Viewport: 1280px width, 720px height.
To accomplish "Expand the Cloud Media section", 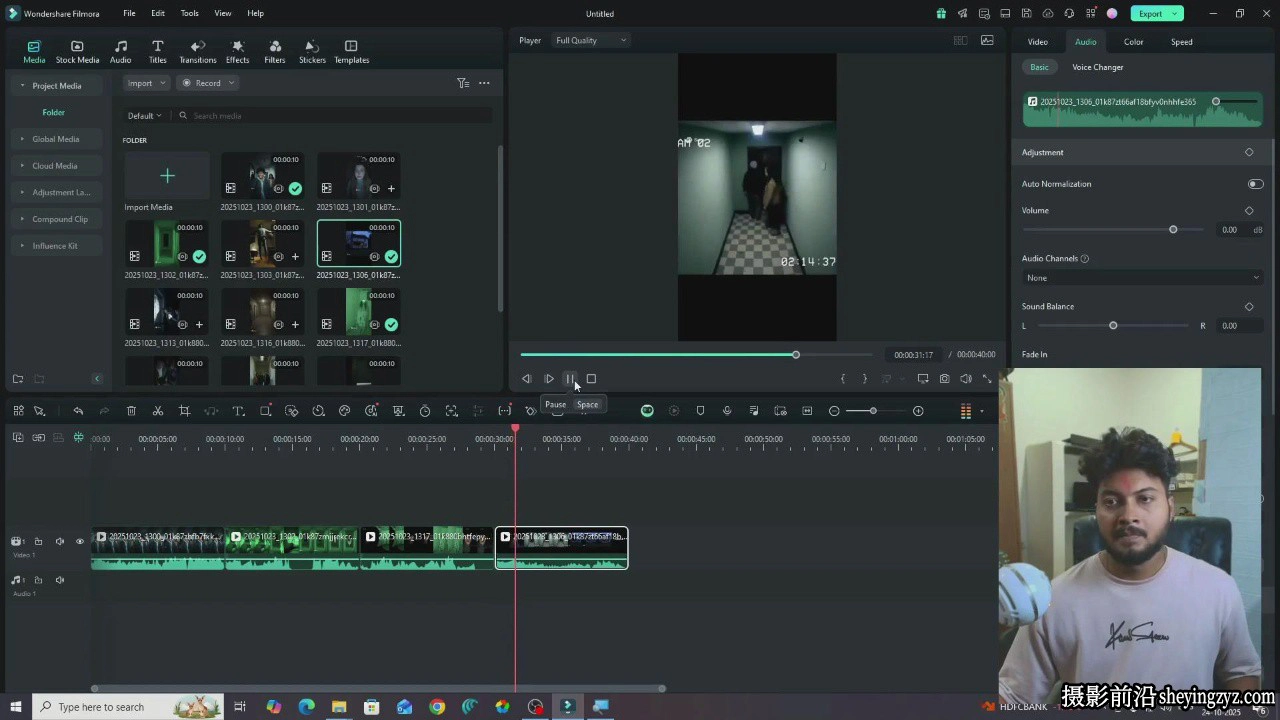I will pos(54,166).
